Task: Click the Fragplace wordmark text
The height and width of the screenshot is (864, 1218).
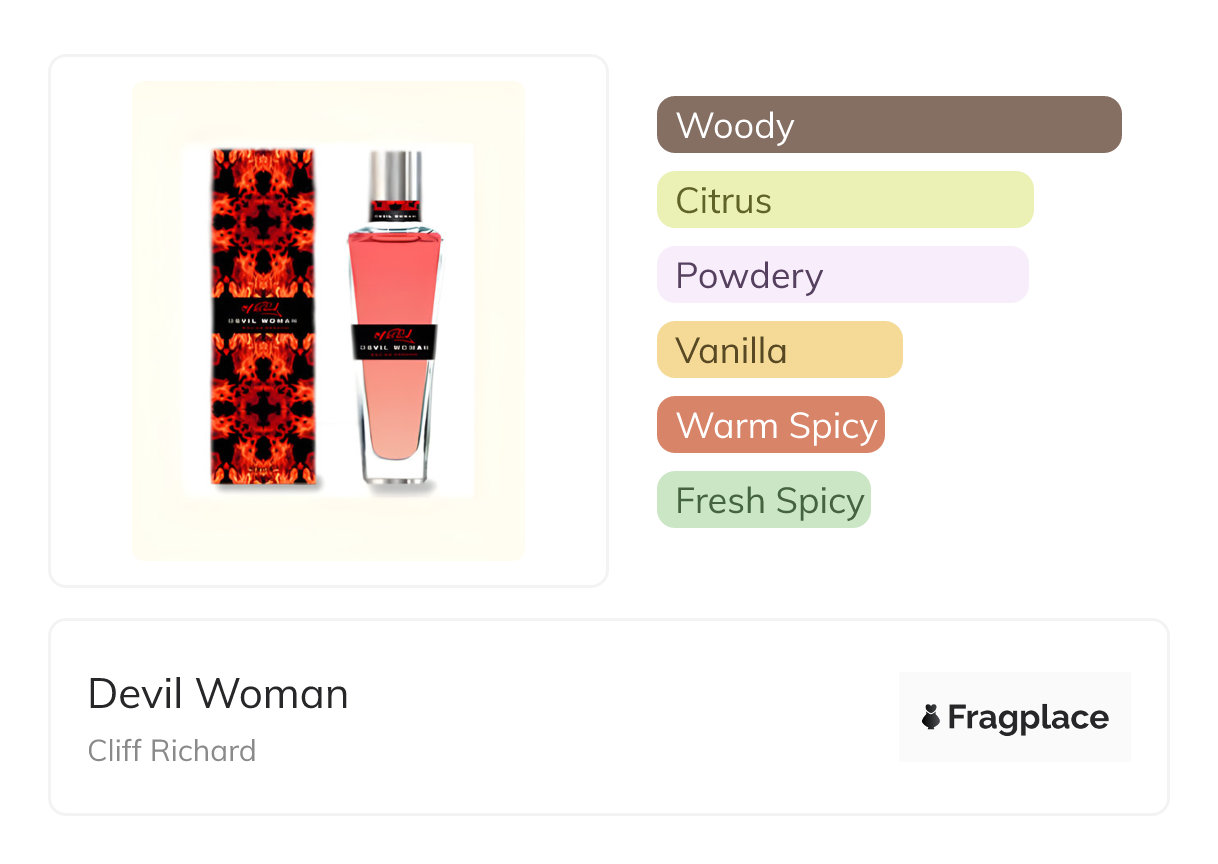Action: 1028,718
